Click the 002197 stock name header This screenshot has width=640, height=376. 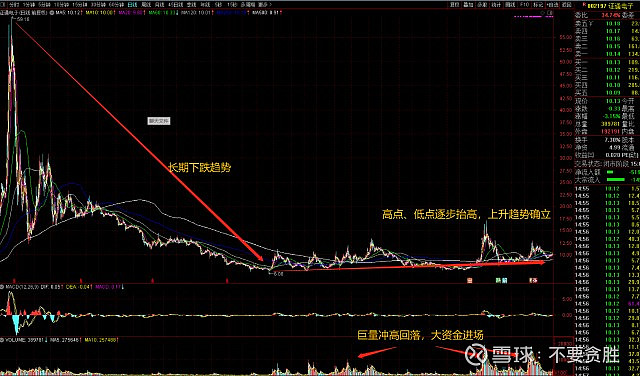coord(610,6)
